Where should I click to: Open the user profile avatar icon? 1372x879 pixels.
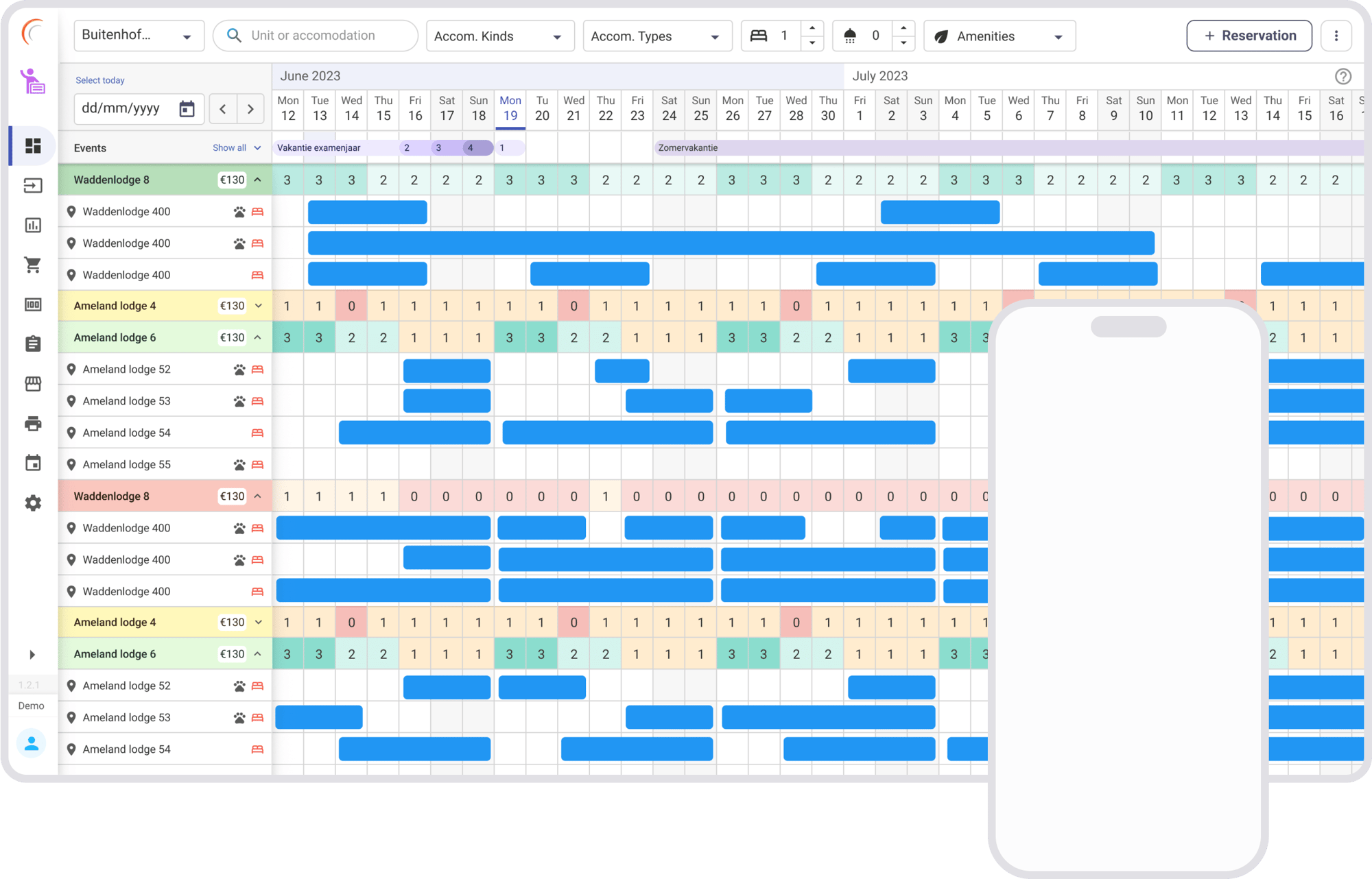coord(32,743)
